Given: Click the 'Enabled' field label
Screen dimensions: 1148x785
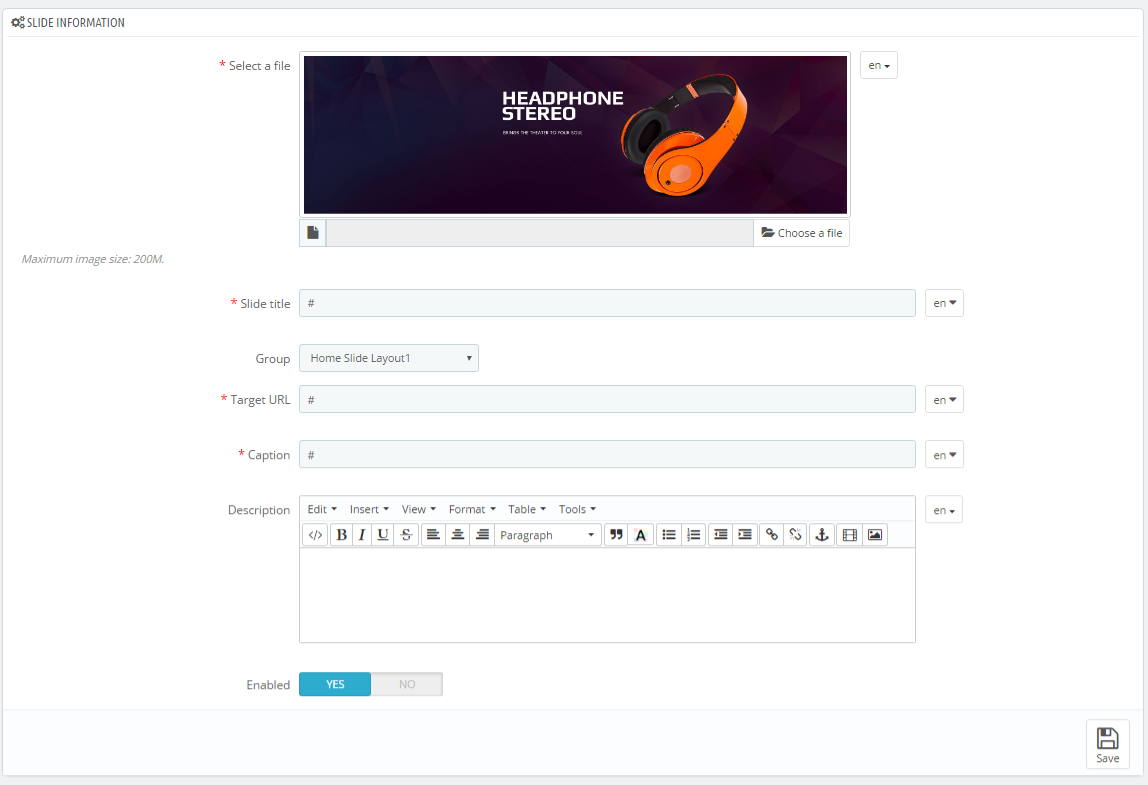Looking at the screenshot, I should coord(268,685).
